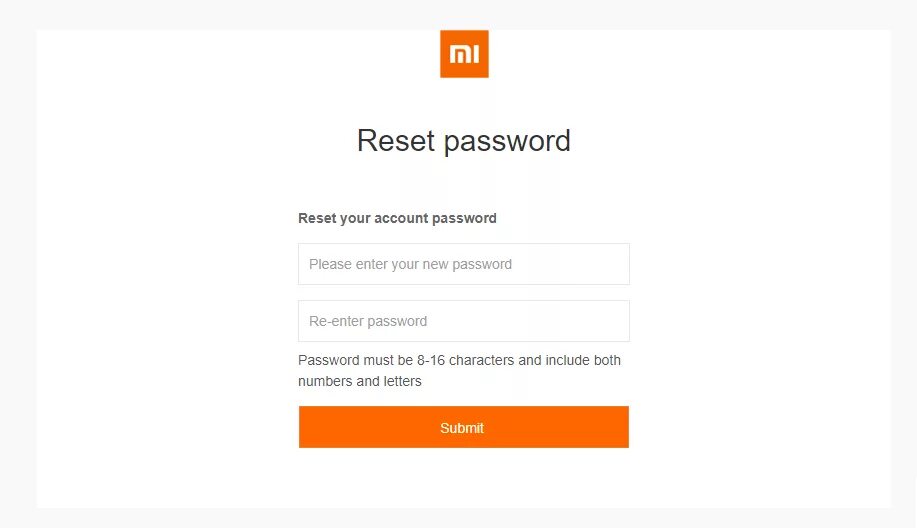This screenshot has height=528, width=917.
Task: Select the "Please enter your new password" box
Action: coord(464,264)
